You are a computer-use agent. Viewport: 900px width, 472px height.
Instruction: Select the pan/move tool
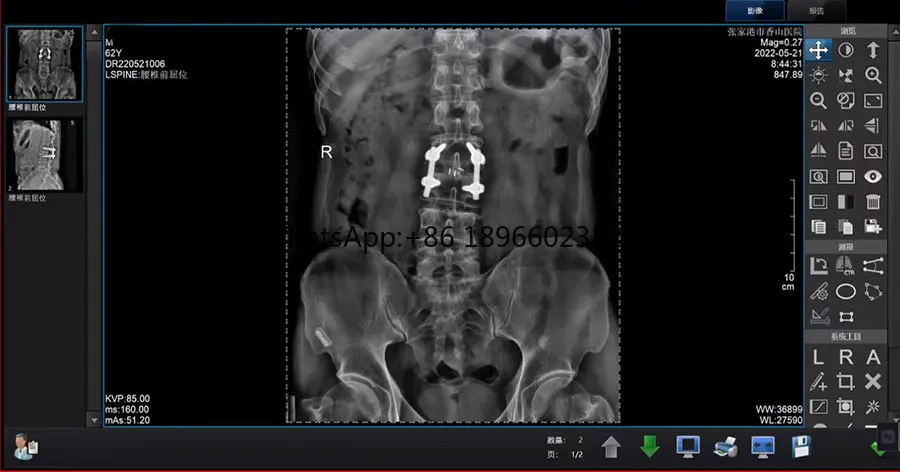818,50
